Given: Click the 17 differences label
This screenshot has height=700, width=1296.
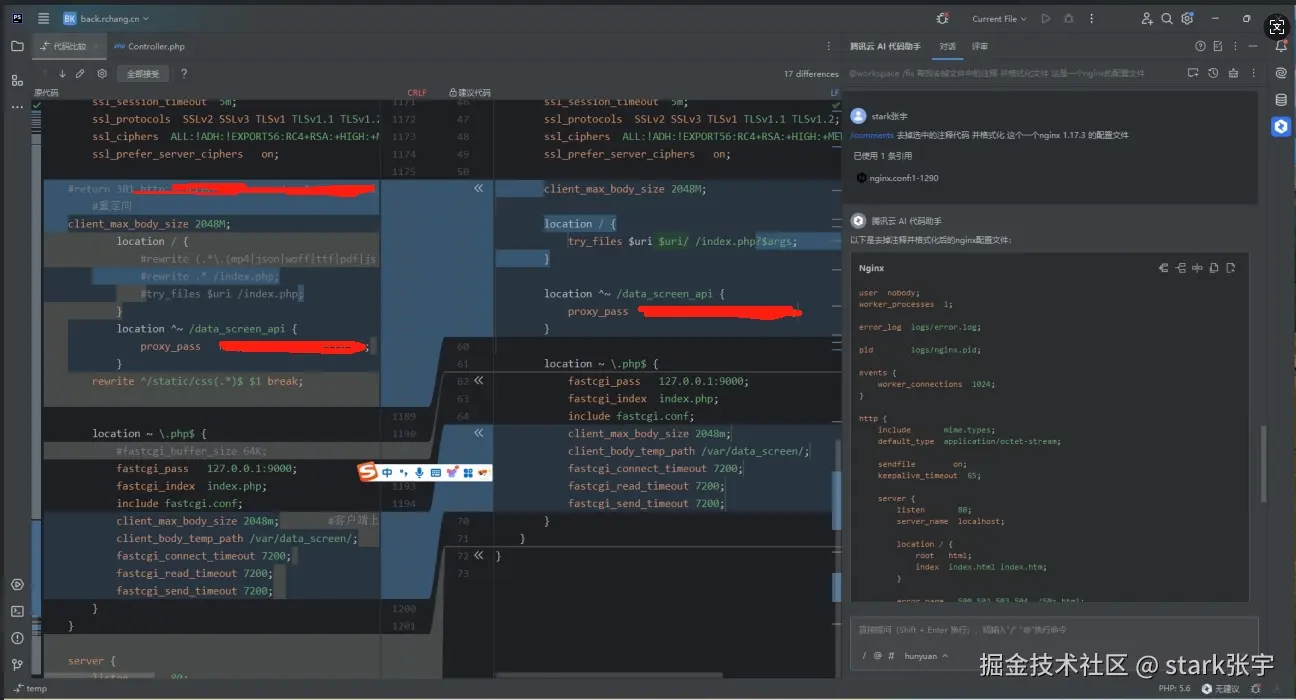Looking at the screenshot, I should 811,74.
